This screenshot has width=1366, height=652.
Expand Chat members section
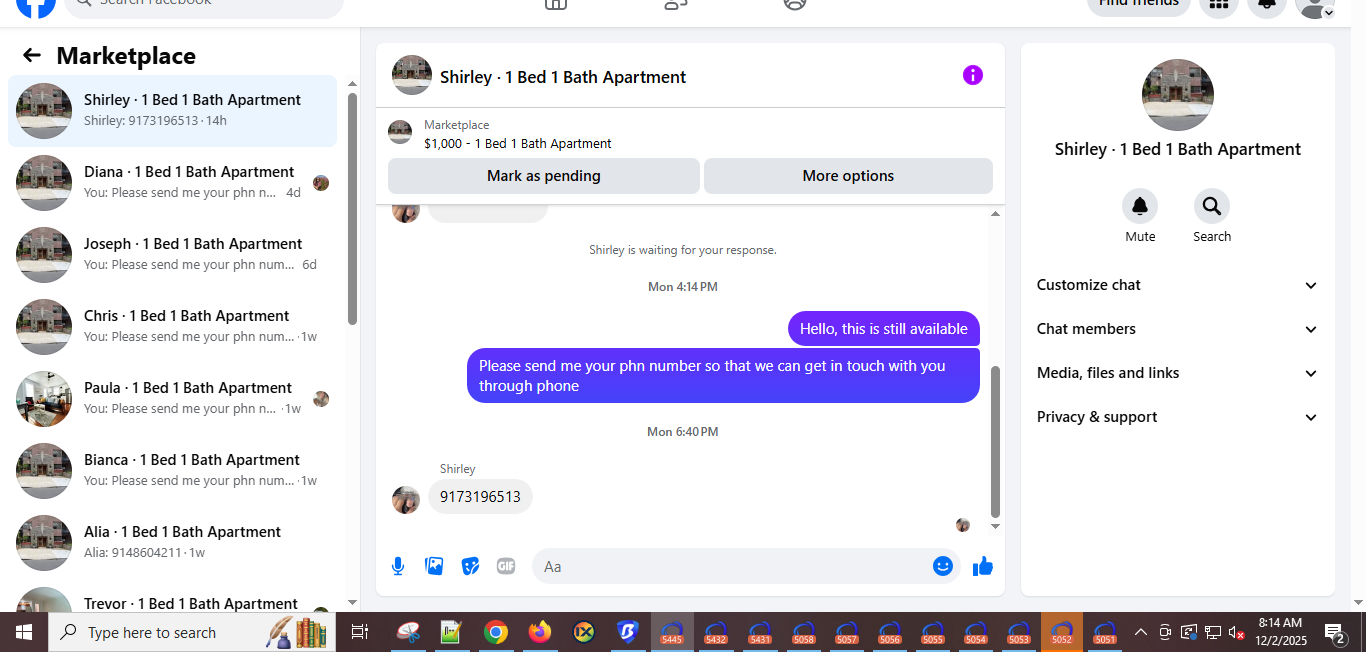(x=1178, y=329)
